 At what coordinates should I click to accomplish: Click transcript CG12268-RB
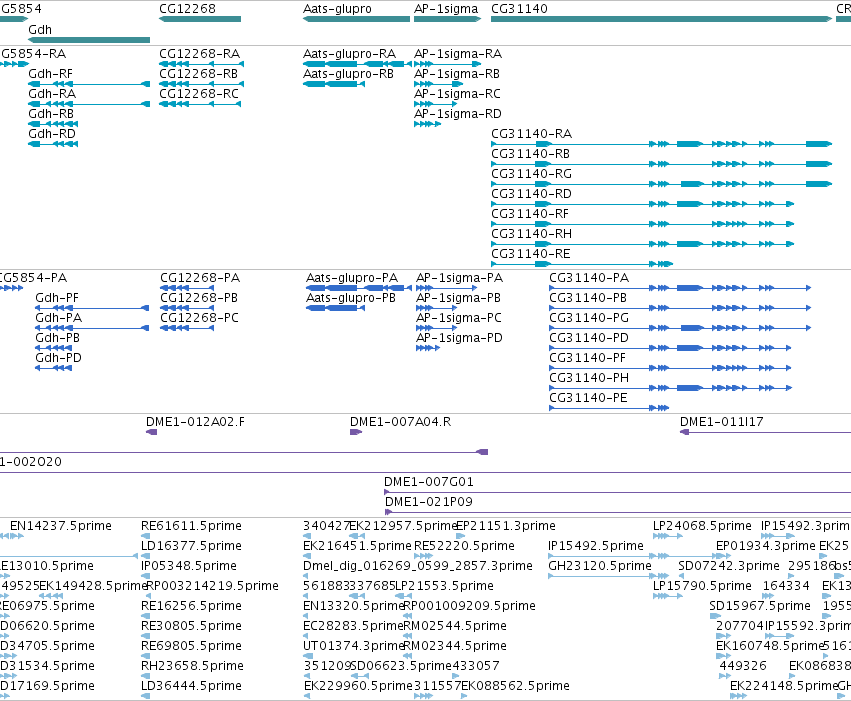pos(198,74)
